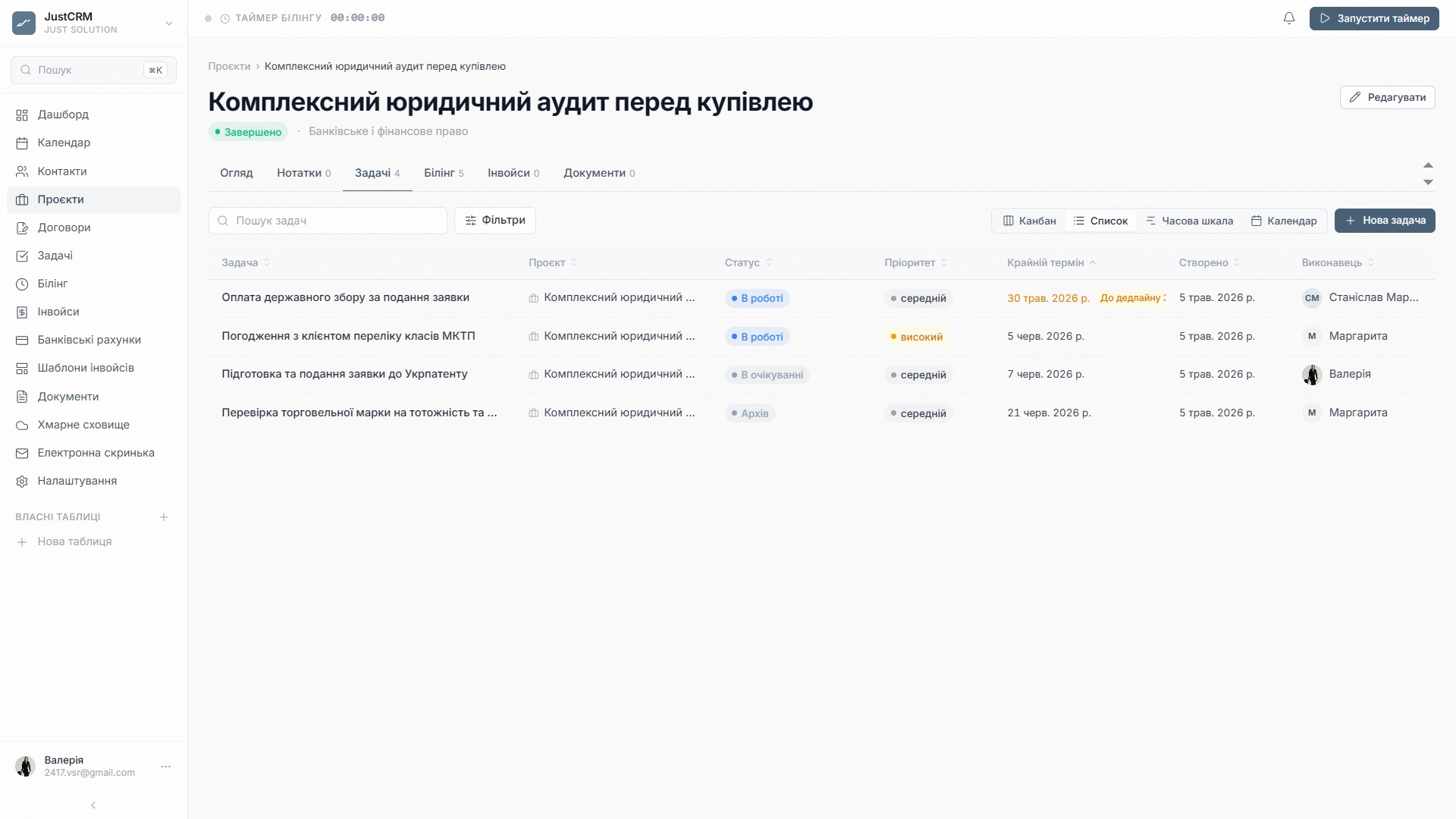This screenshot has width=1456, height=819.
Task: Switch to the Інвойси tab in the project
Action: pos(513,173)
